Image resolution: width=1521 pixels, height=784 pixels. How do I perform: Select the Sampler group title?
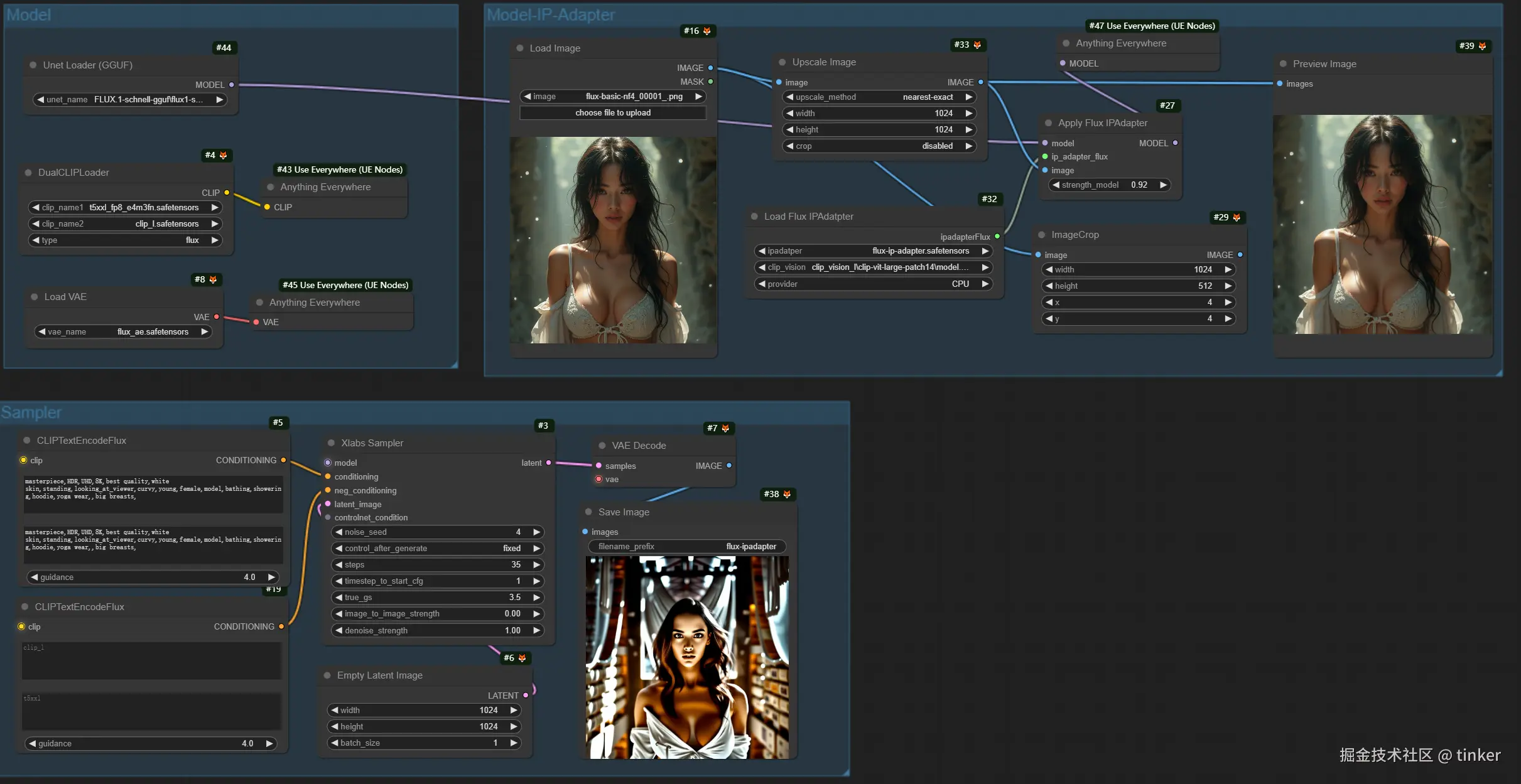31,412
